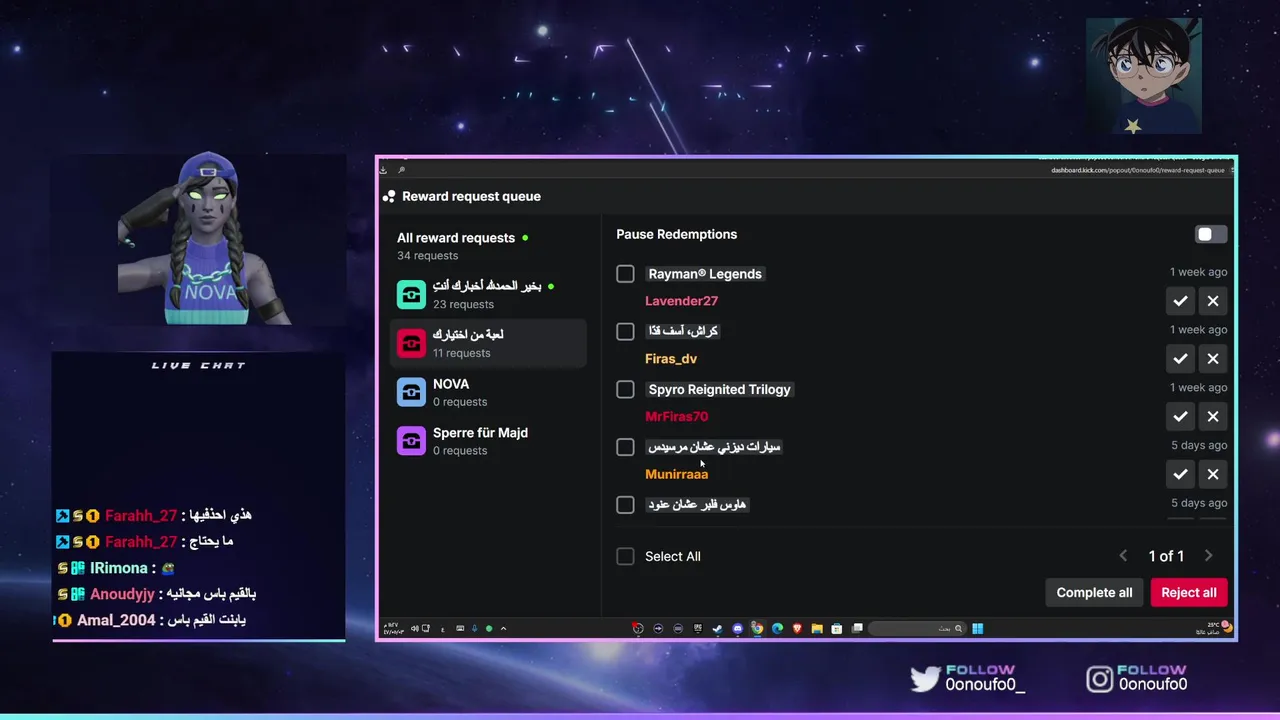The width and height of the screenshot is (1280, 720).
Task: Toggle the Pause Redemptions switch
Action: (x=1211, y=234)
